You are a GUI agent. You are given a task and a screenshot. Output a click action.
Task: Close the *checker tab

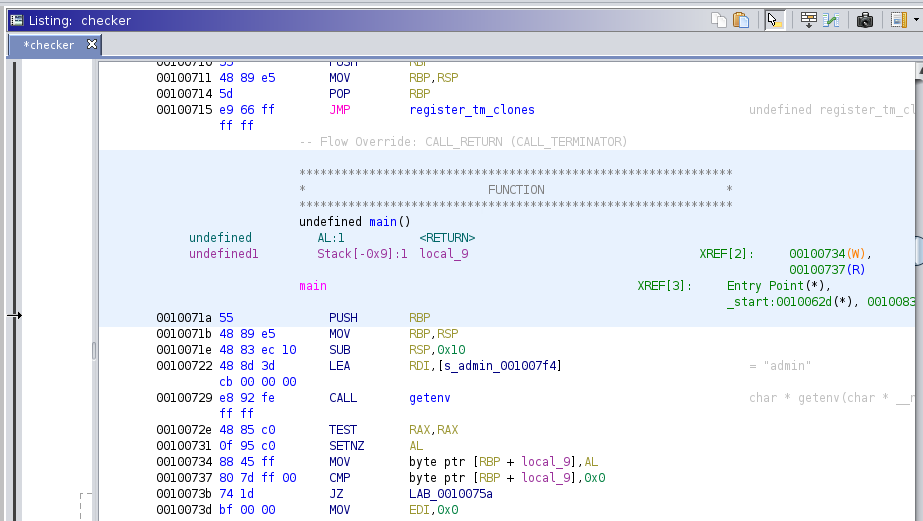click(92, 44)
